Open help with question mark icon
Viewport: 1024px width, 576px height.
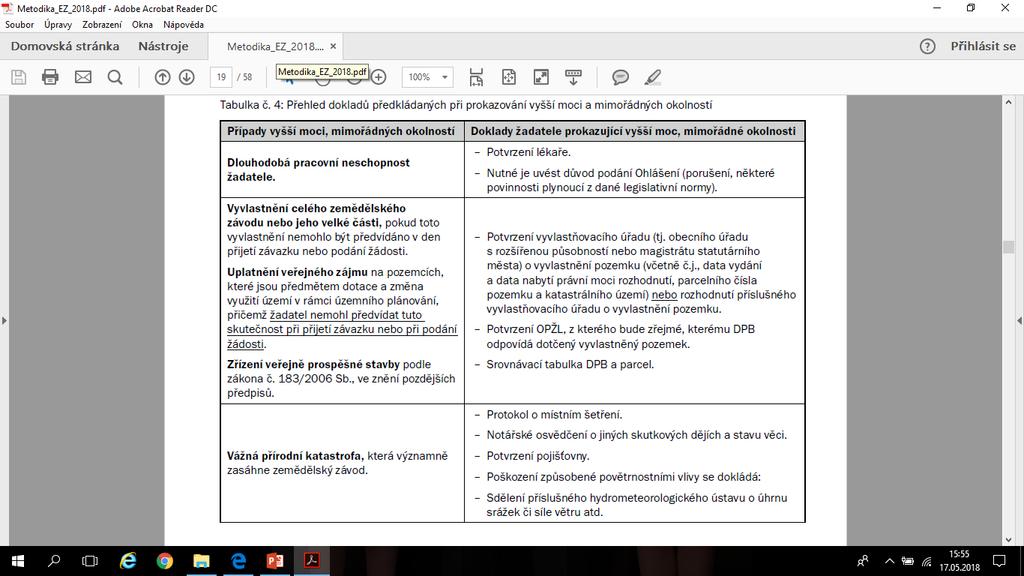tap(927, 46)
